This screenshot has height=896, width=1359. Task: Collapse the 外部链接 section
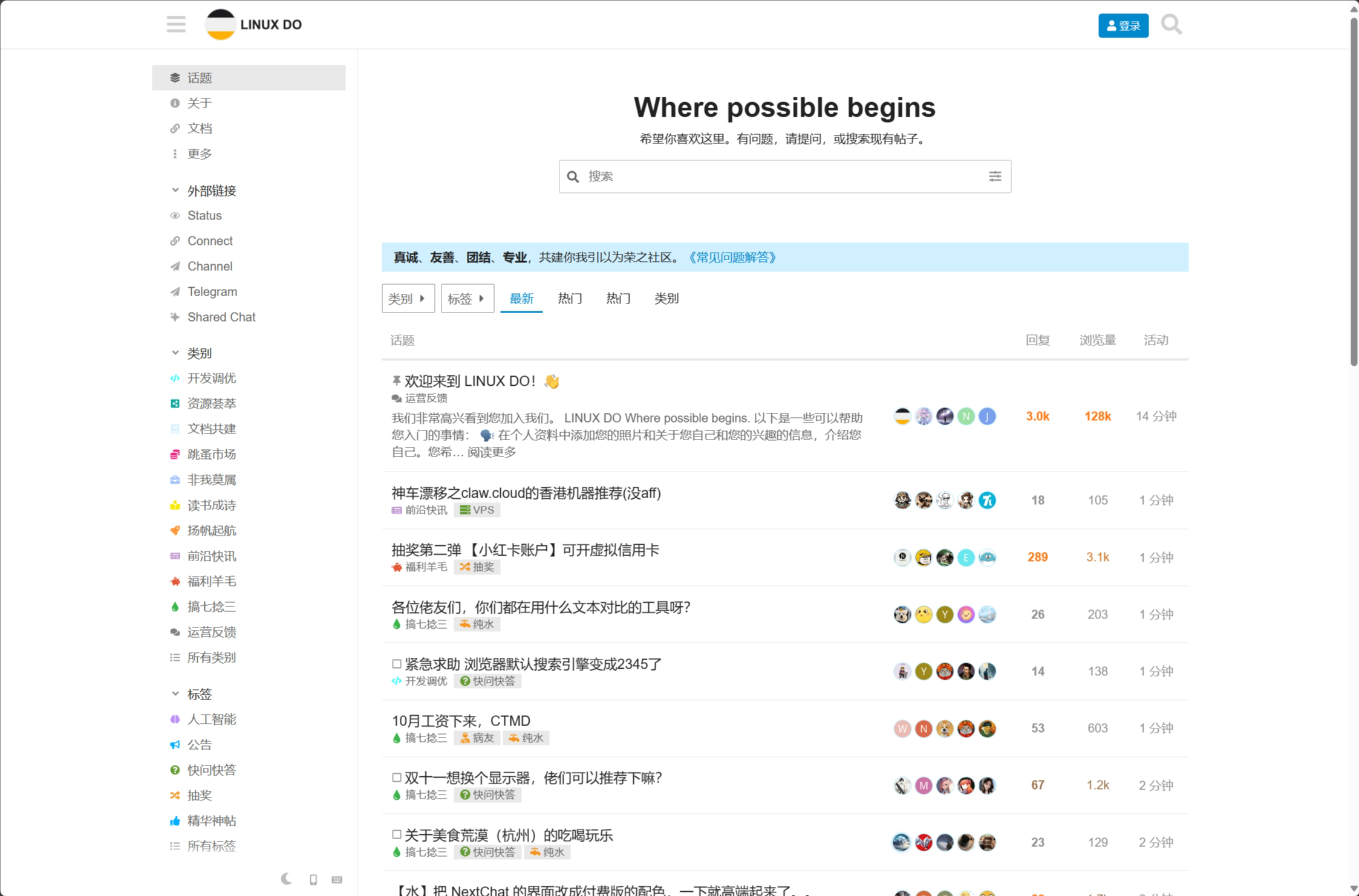tap(203, 190)
